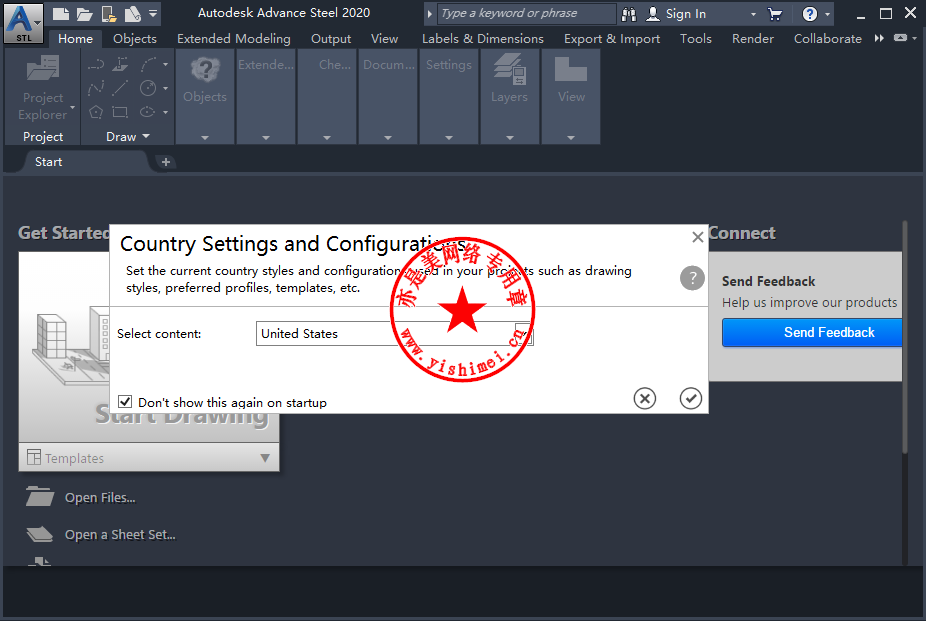Click the Open Files... link
Screen dimensions: 926x621
point(100,498)
